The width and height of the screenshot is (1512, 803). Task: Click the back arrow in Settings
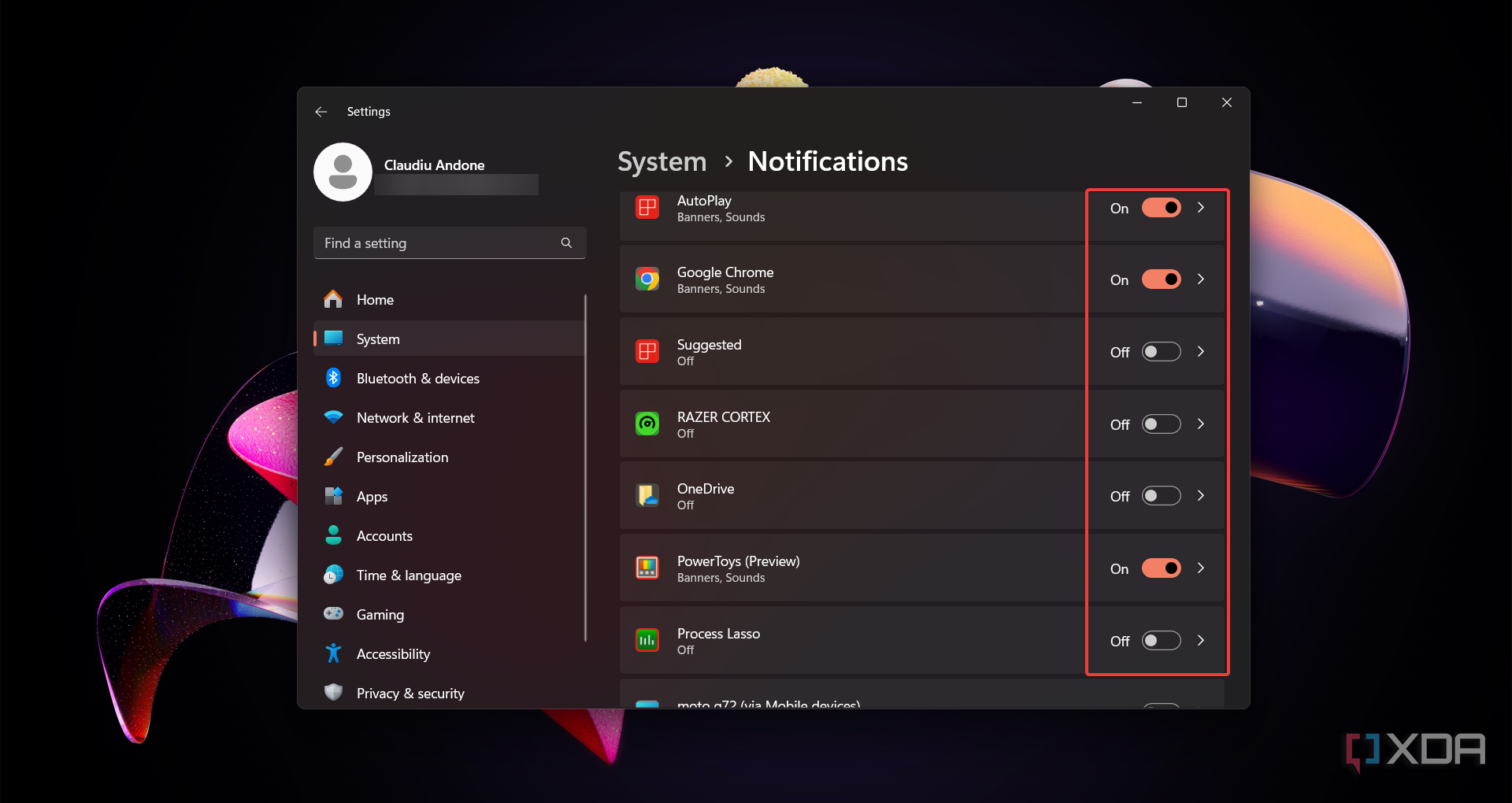click(x=321, y=112)
